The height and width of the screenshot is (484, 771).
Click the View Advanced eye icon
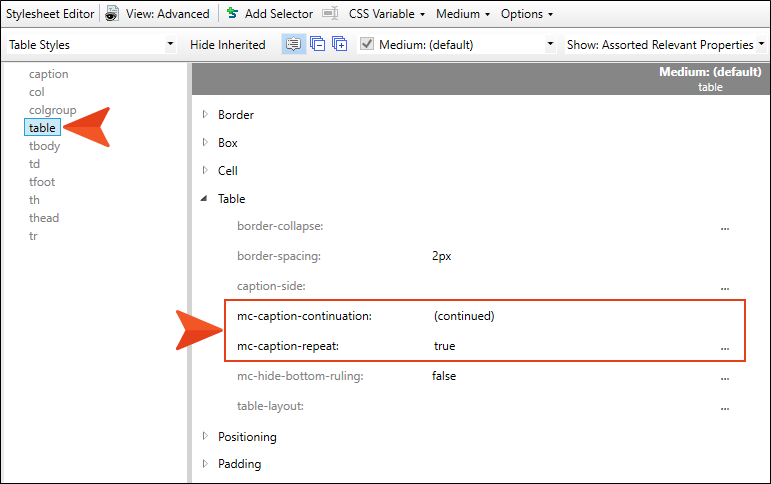[112, 14]
